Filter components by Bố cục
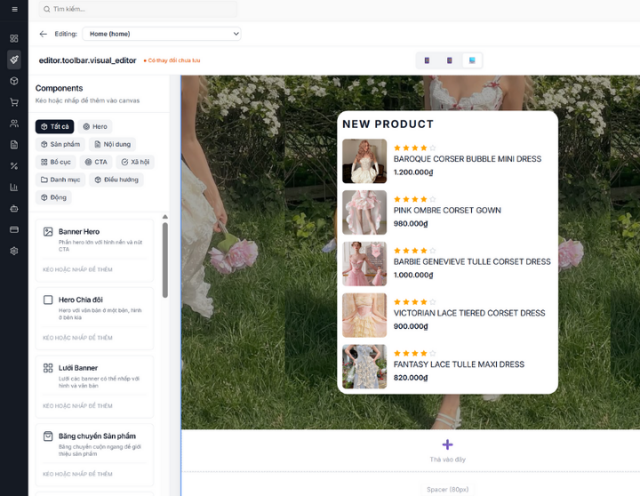This screenshot has width=641, height=497. click(56, 162)
